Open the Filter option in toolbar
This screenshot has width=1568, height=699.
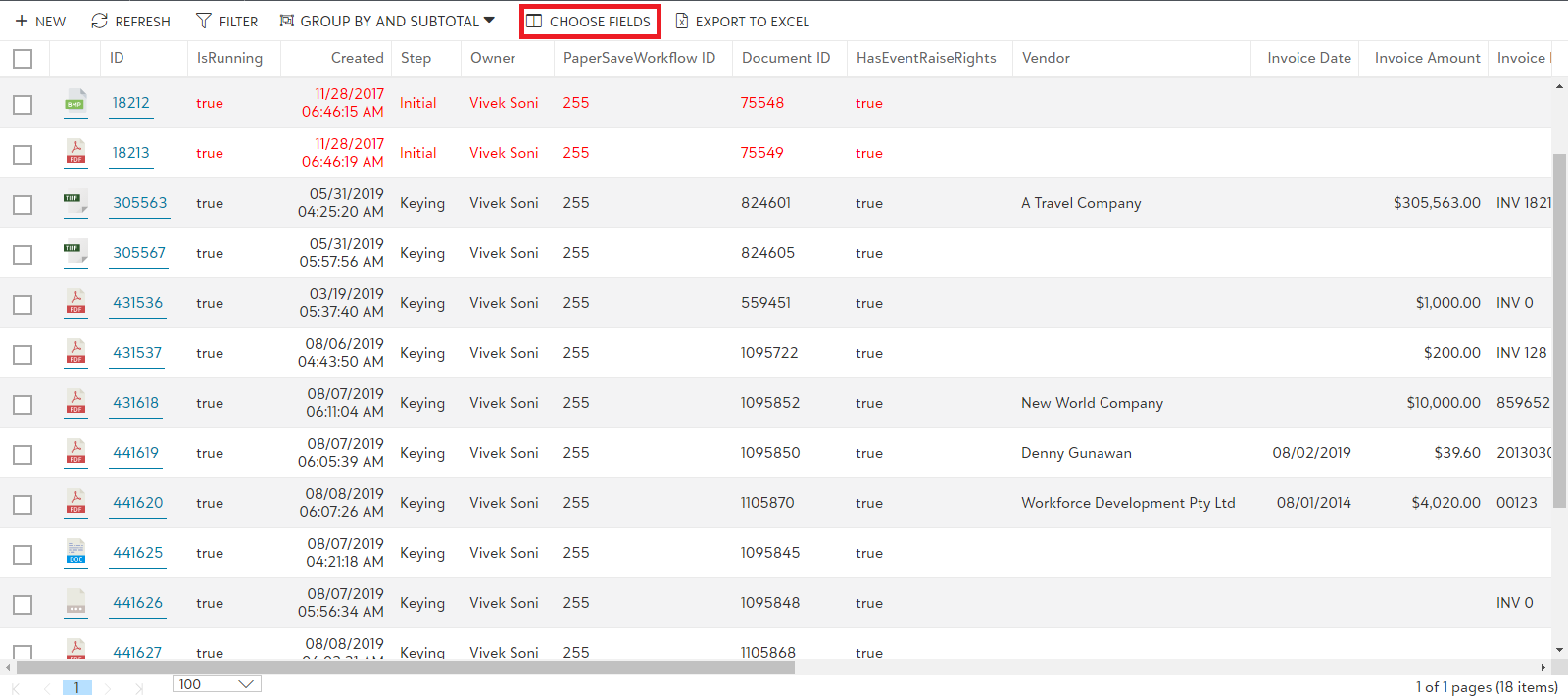pyautogui.click(x=226, y=21)
